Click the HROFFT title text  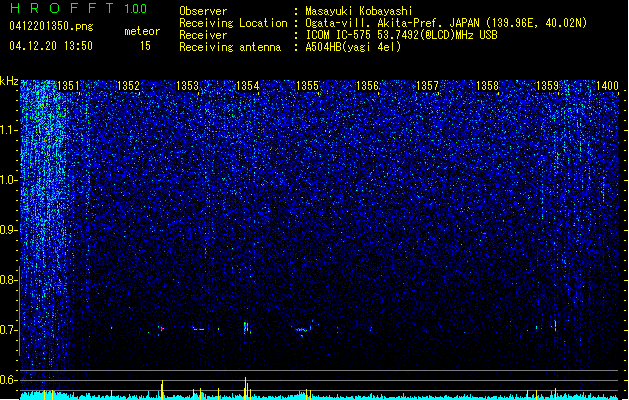click(x=62, y=8)
